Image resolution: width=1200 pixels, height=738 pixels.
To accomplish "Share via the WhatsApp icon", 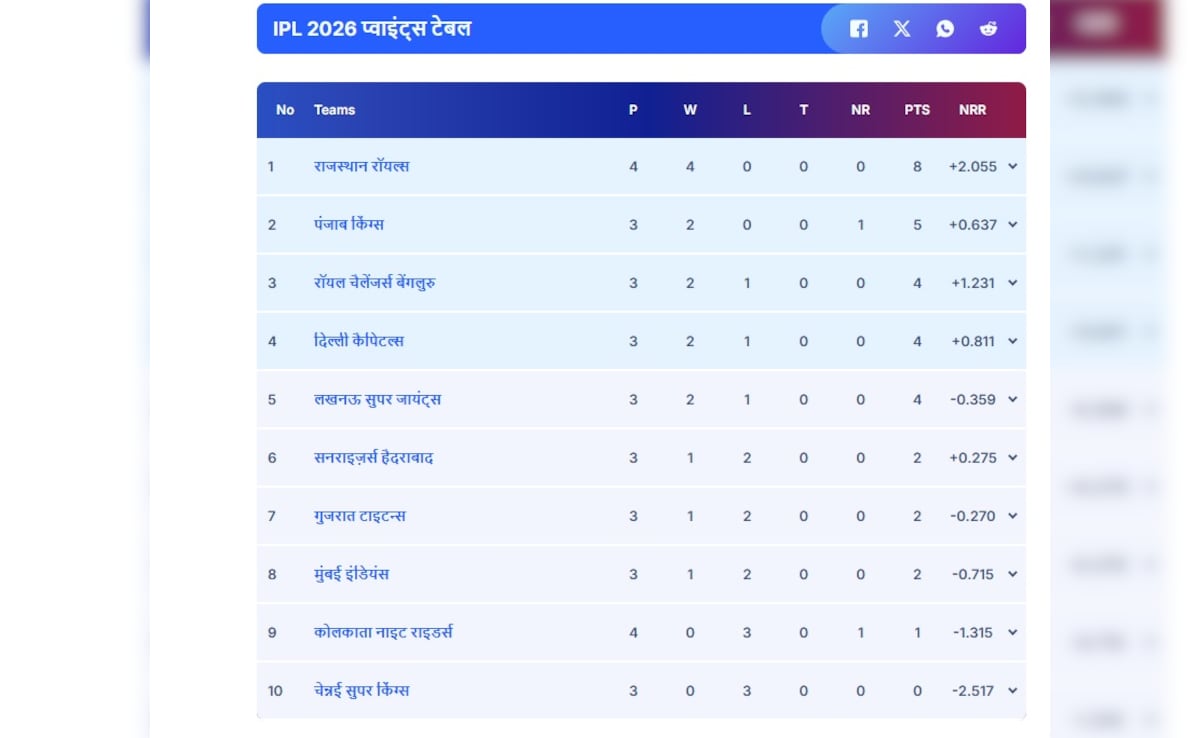I will tap(945, 29).
